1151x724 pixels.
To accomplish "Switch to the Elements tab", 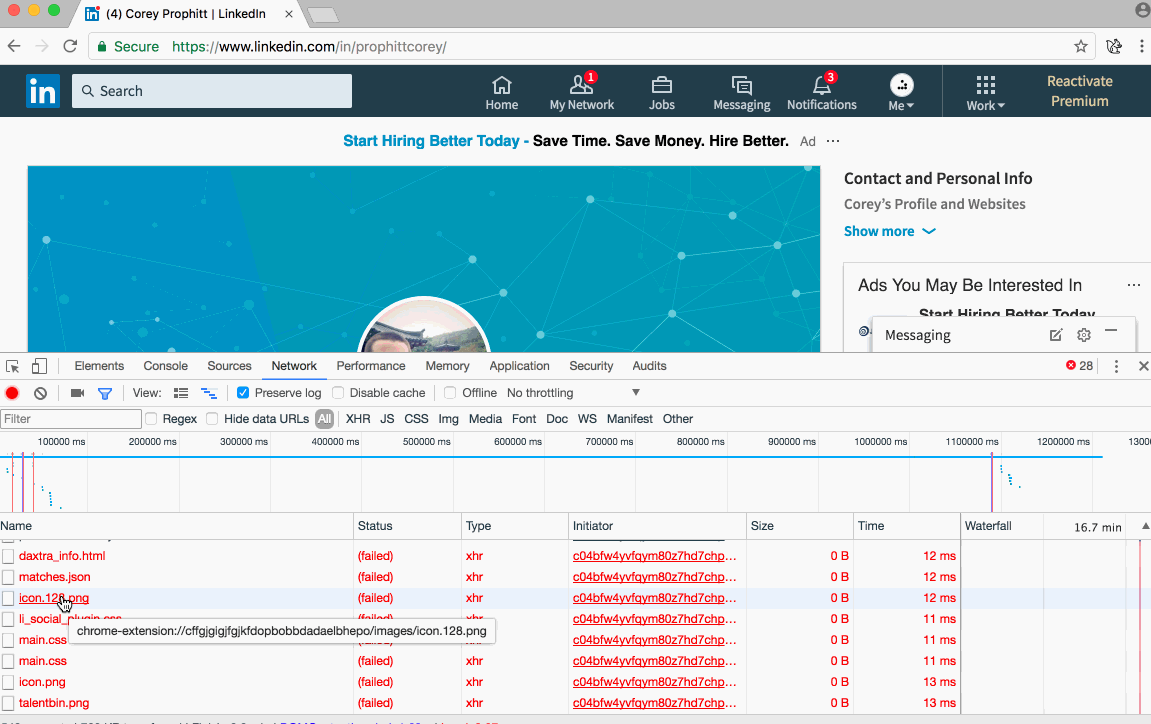I will (x=99, y=366).
